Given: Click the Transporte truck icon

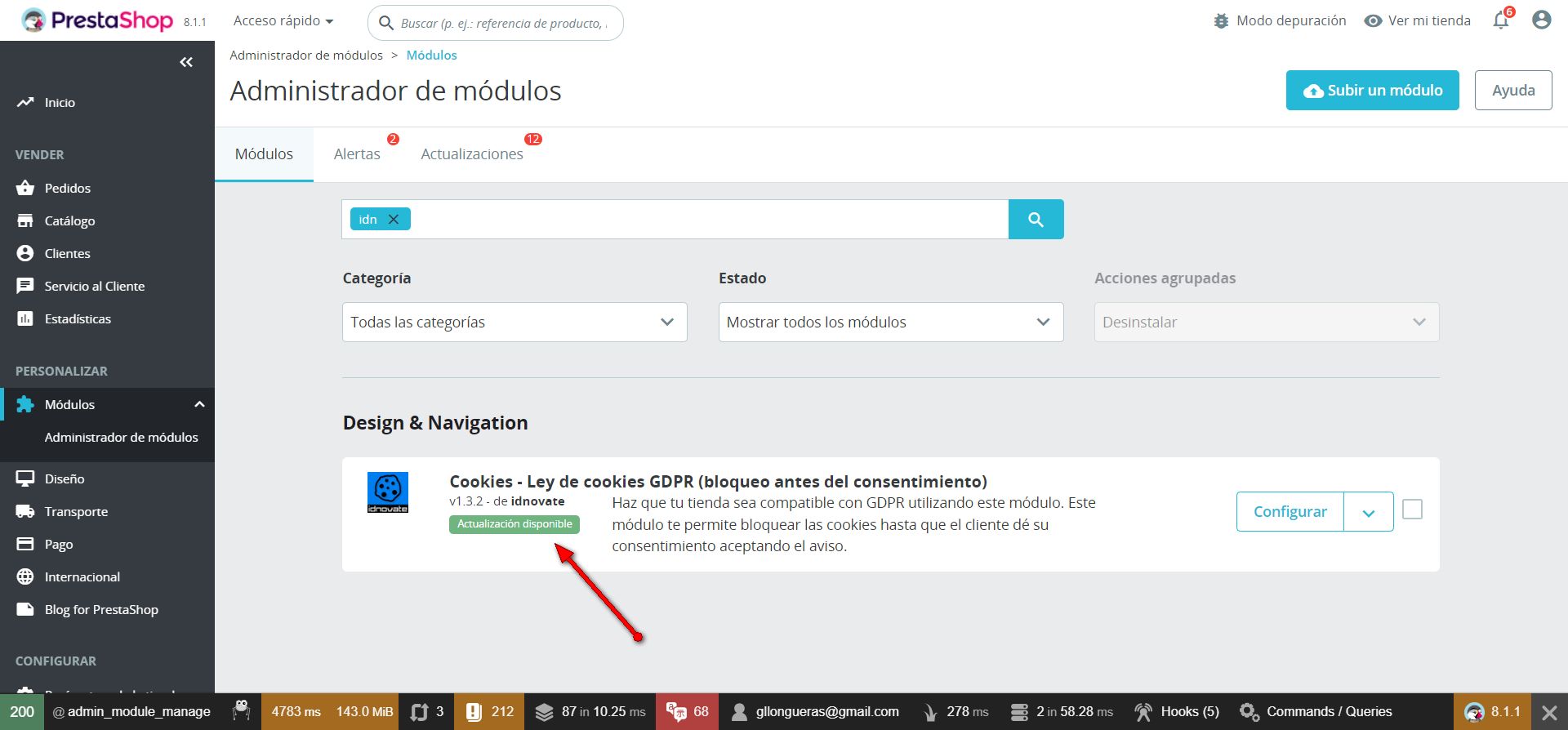Looking at the screenshot, I should (25, 511).
